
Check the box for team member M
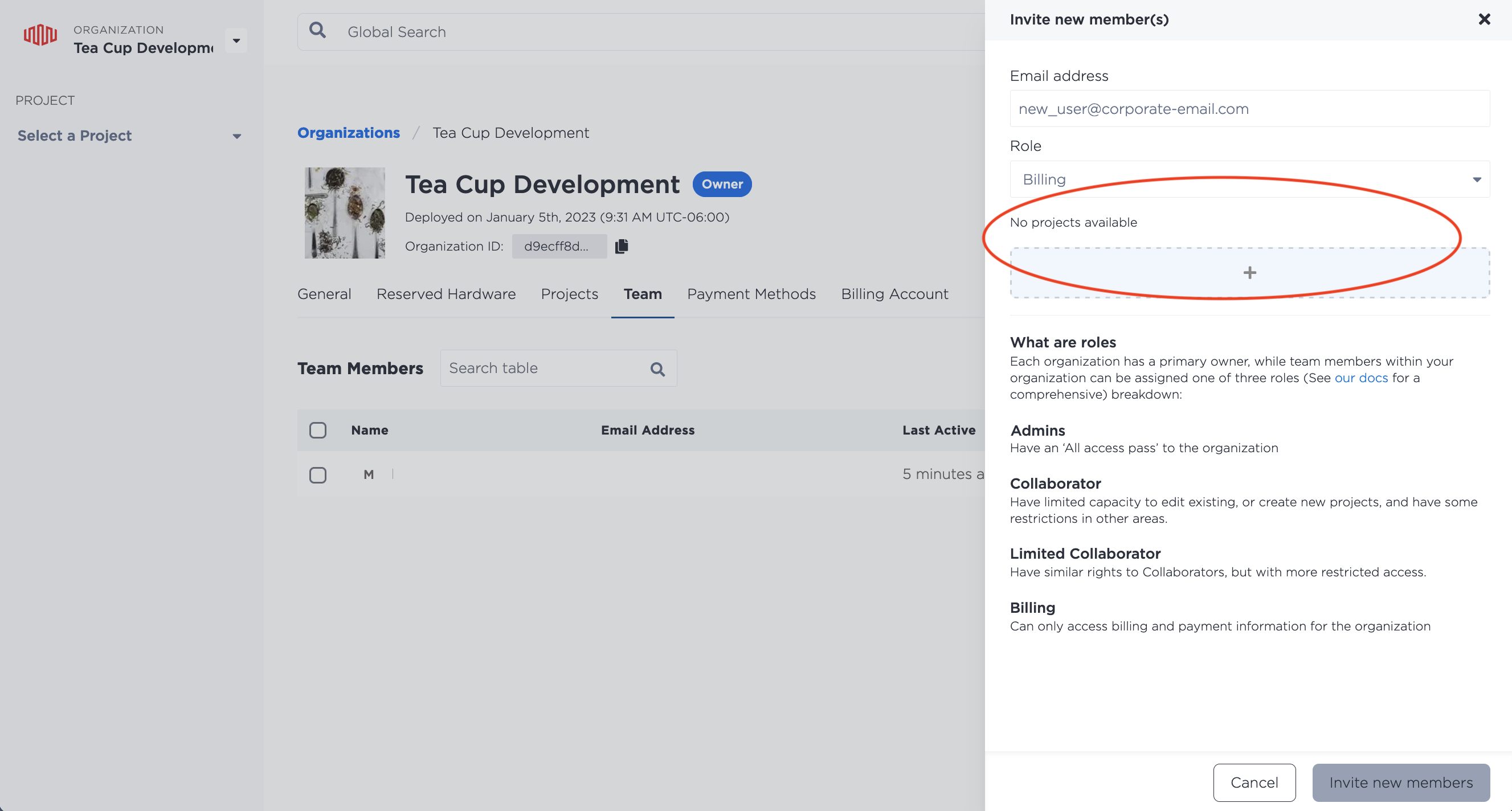317,475
